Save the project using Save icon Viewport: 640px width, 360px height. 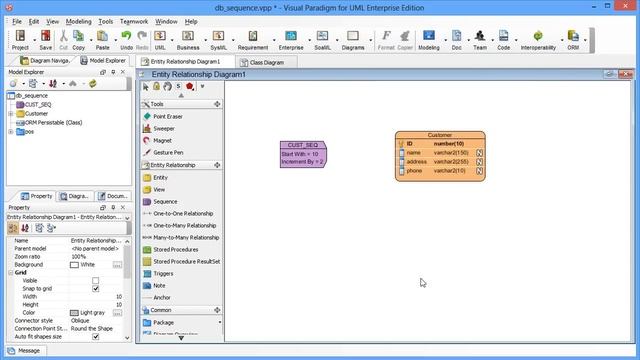coord(45,40)
